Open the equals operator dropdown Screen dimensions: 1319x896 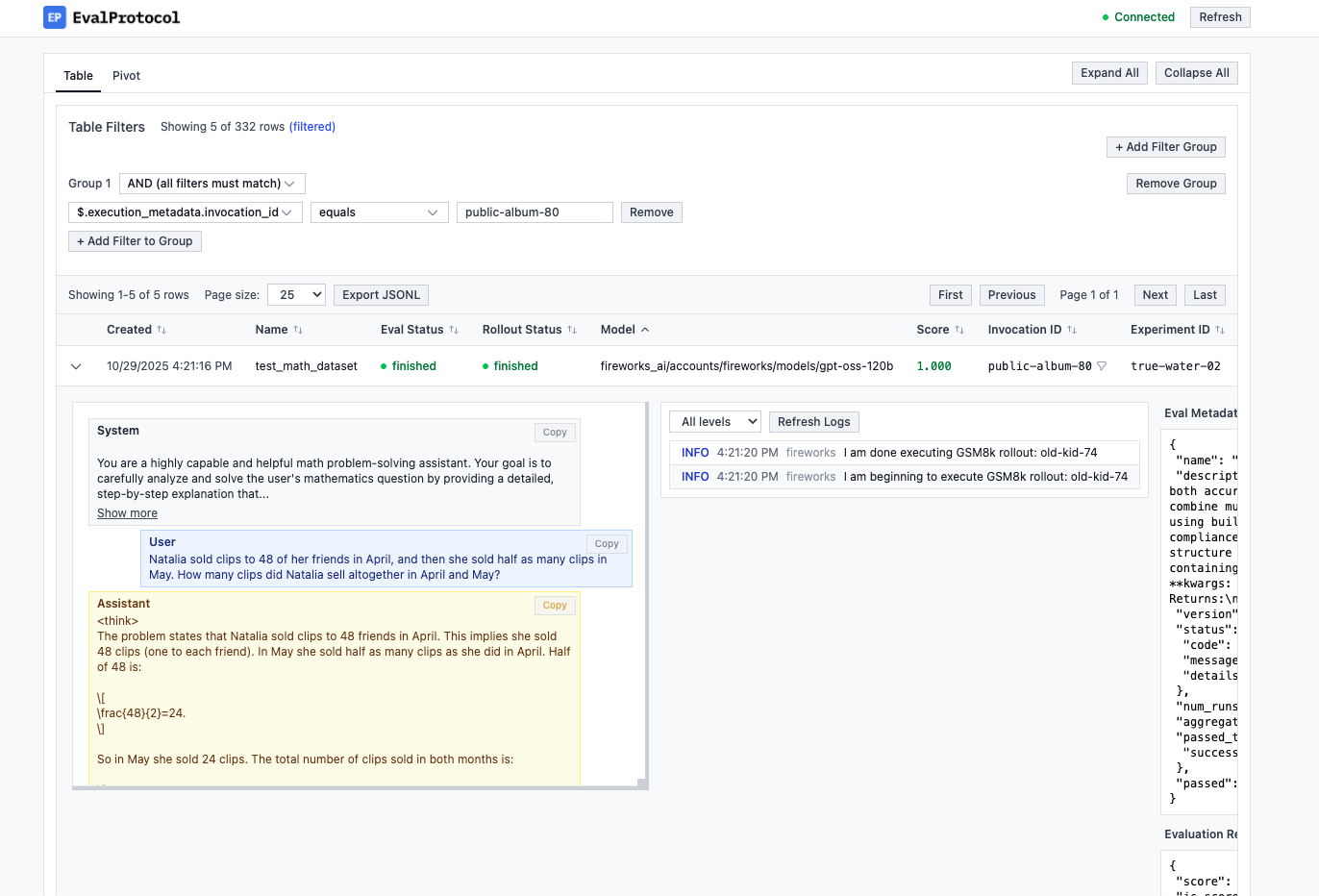click(x=380, y=212)
